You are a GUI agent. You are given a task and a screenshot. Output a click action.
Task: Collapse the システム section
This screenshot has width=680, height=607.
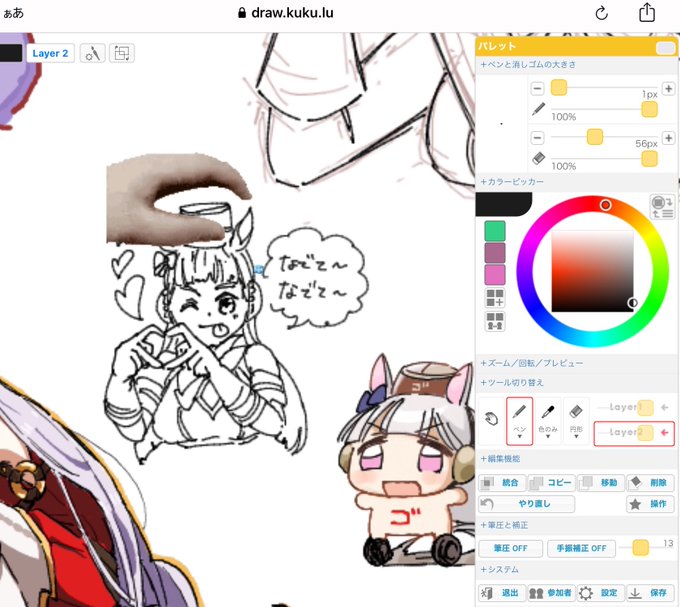pos(499,569)
